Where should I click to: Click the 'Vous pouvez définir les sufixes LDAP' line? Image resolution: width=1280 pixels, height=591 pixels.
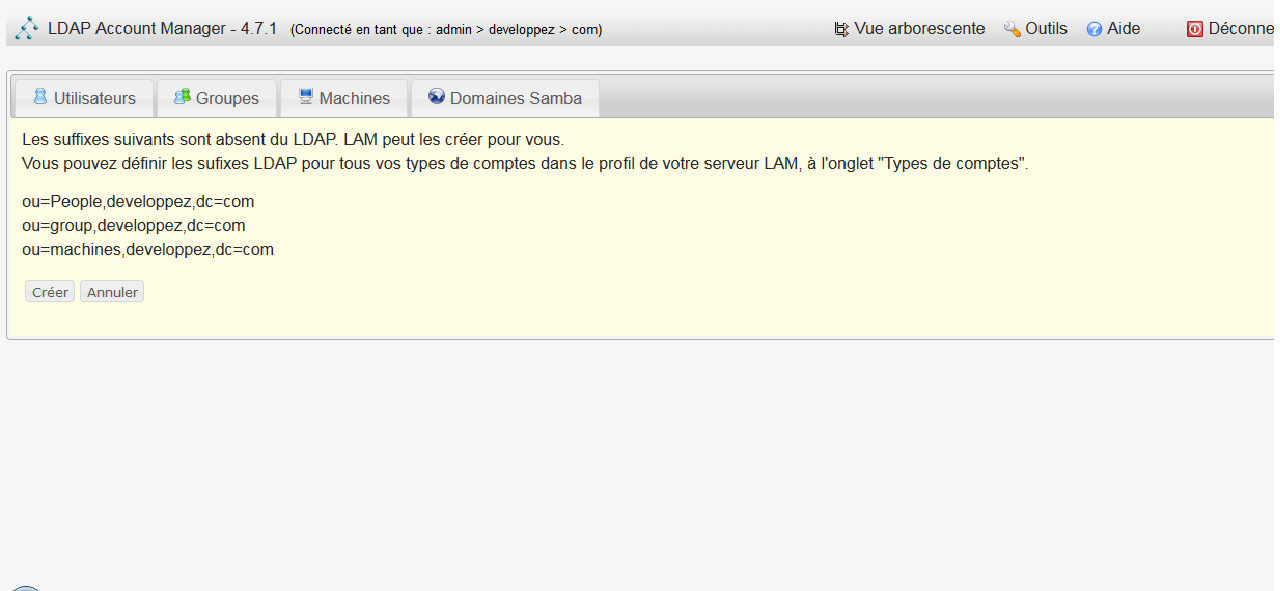(x=525, y=163)
